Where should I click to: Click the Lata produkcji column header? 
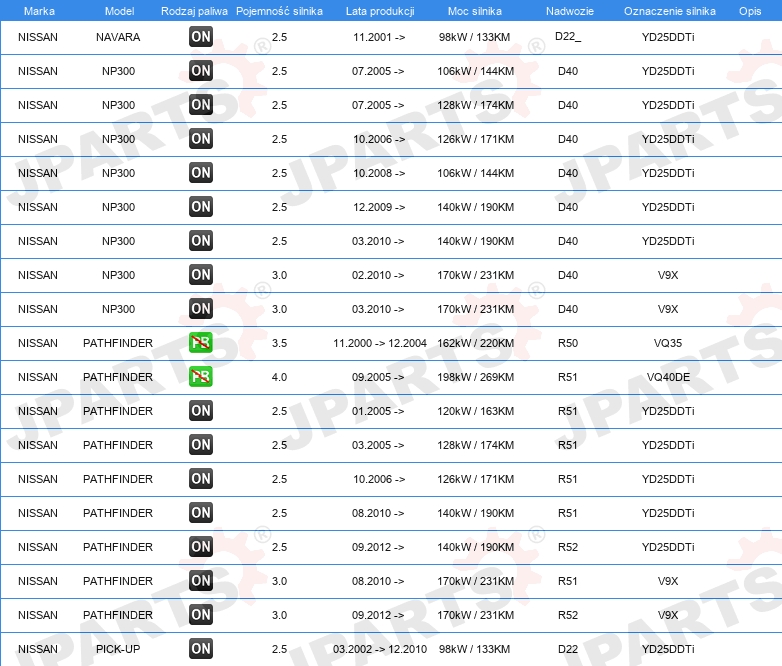[x=380, y=11]
